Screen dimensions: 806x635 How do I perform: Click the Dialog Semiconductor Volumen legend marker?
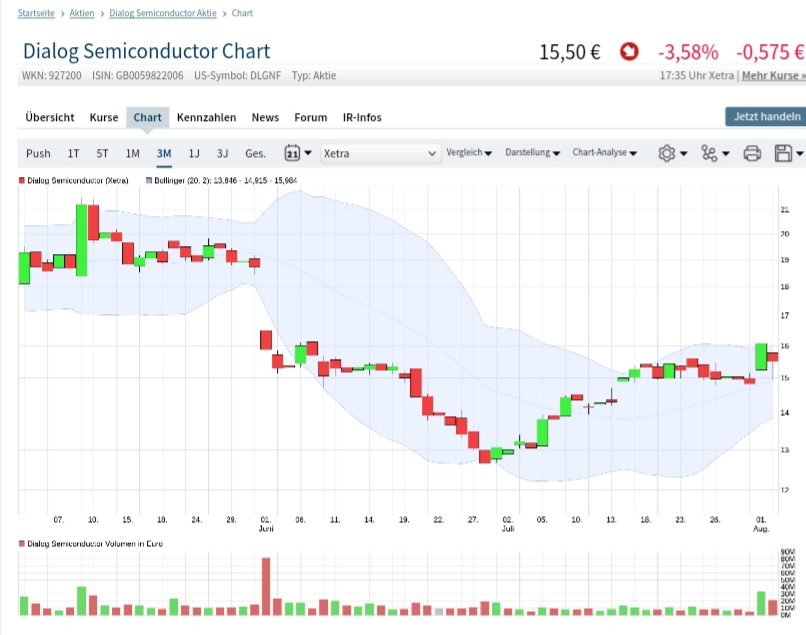point(22,543)
